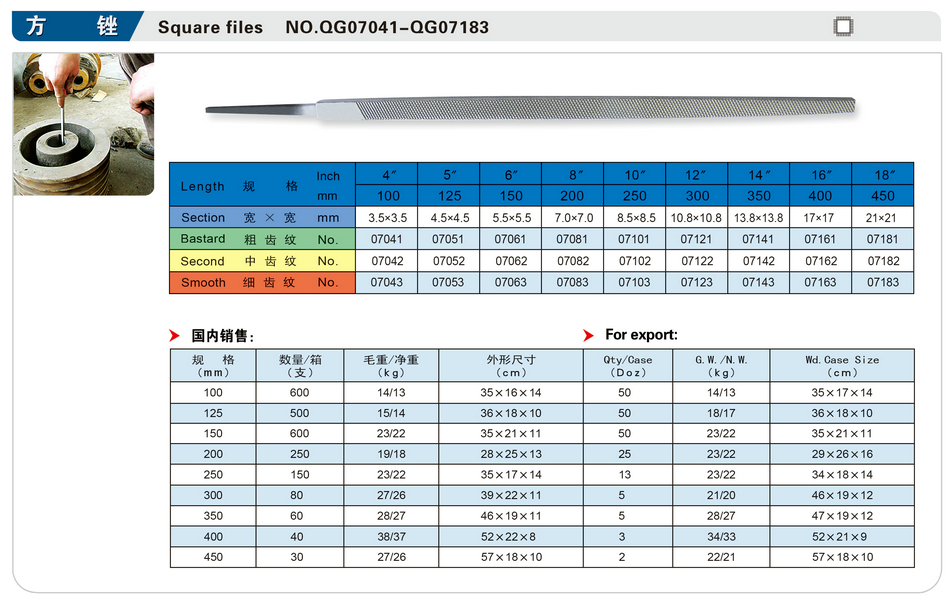Select the quantity 80 cell
Screen dimensions: 950x604
click(300, 496)
